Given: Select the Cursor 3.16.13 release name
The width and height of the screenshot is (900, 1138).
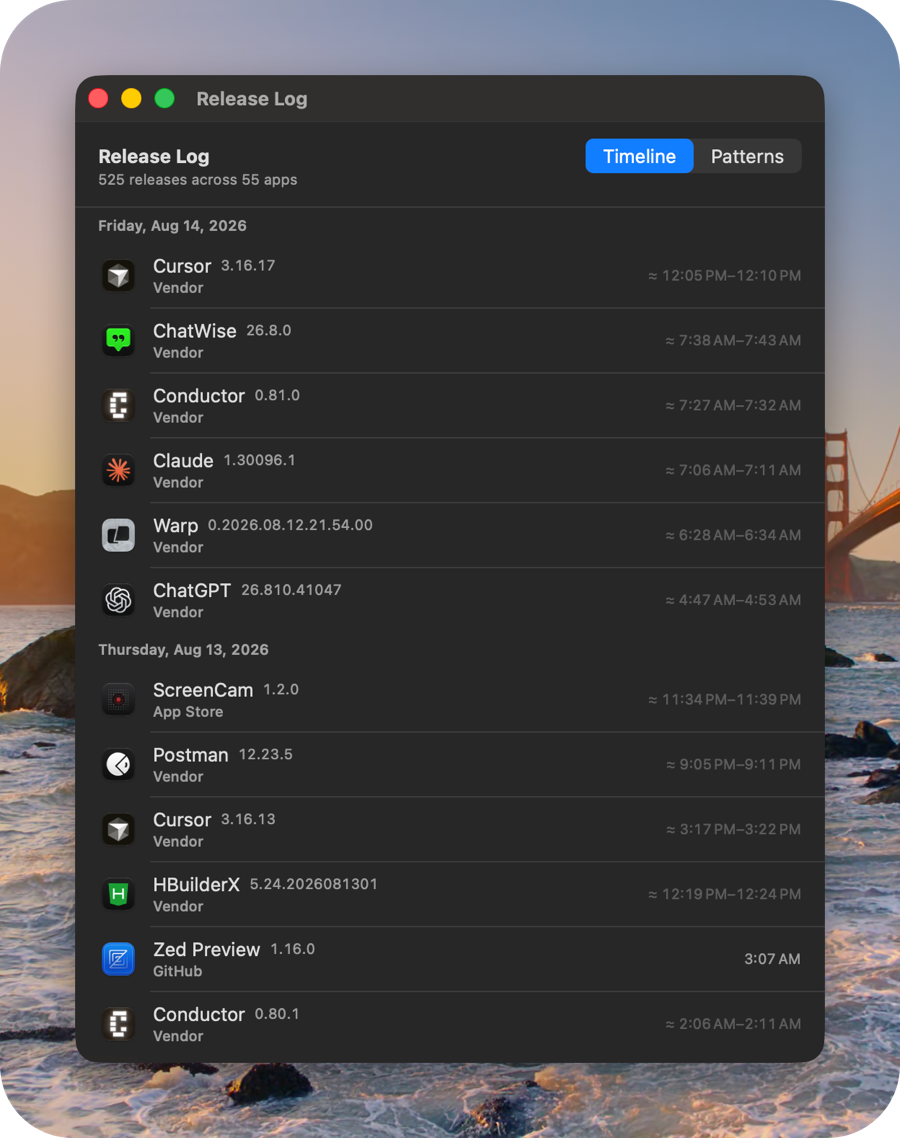Looking at the screenshot, I should [x=182, y=820].
